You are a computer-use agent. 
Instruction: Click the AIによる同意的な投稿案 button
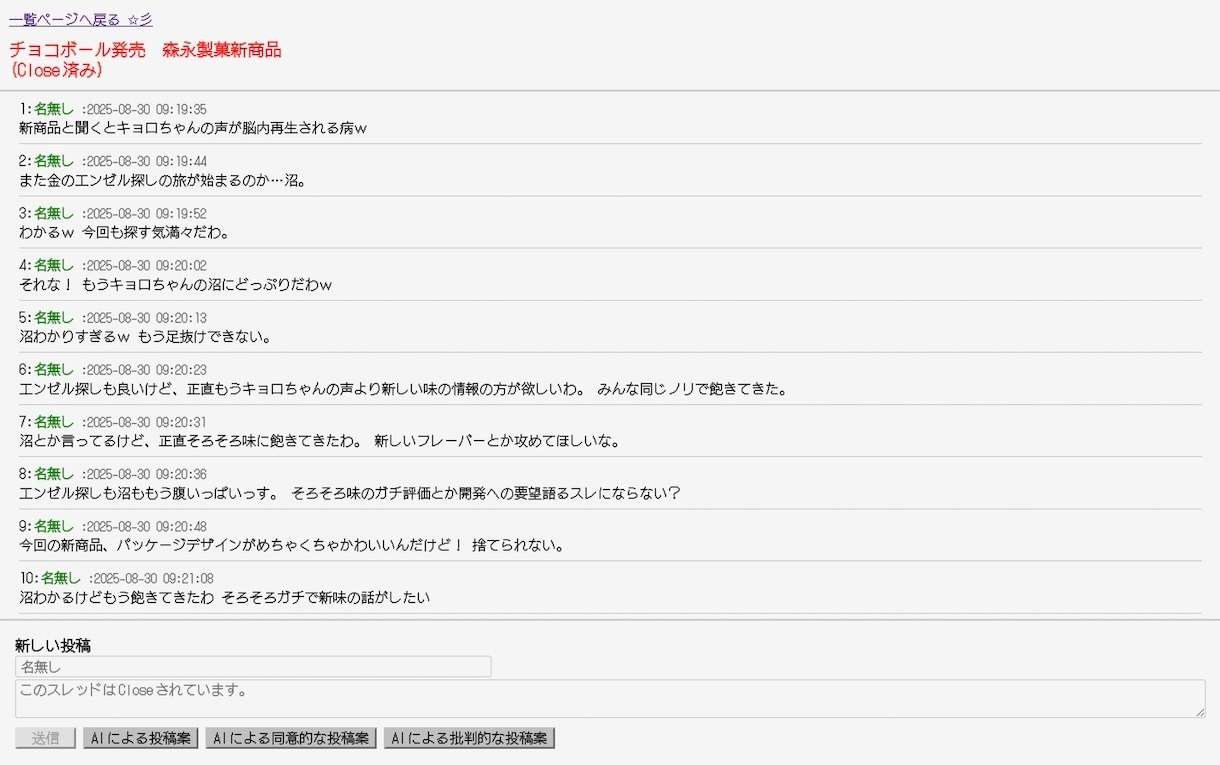pyautogui.click(x=291, y=738)
